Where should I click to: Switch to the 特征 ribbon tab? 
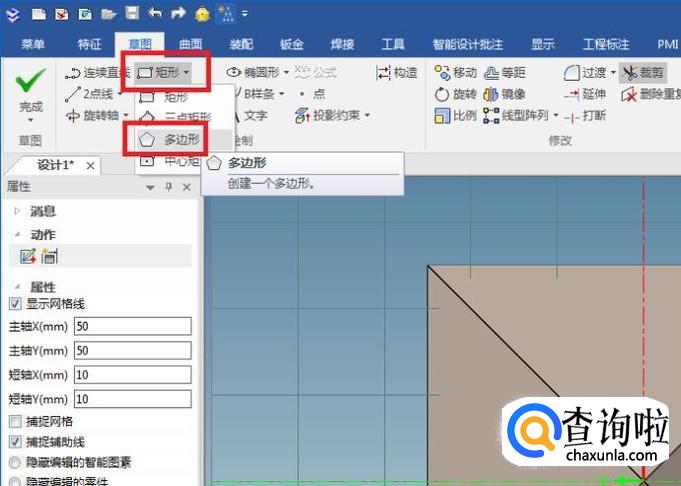pyautogui.click(x=89, y=44)
